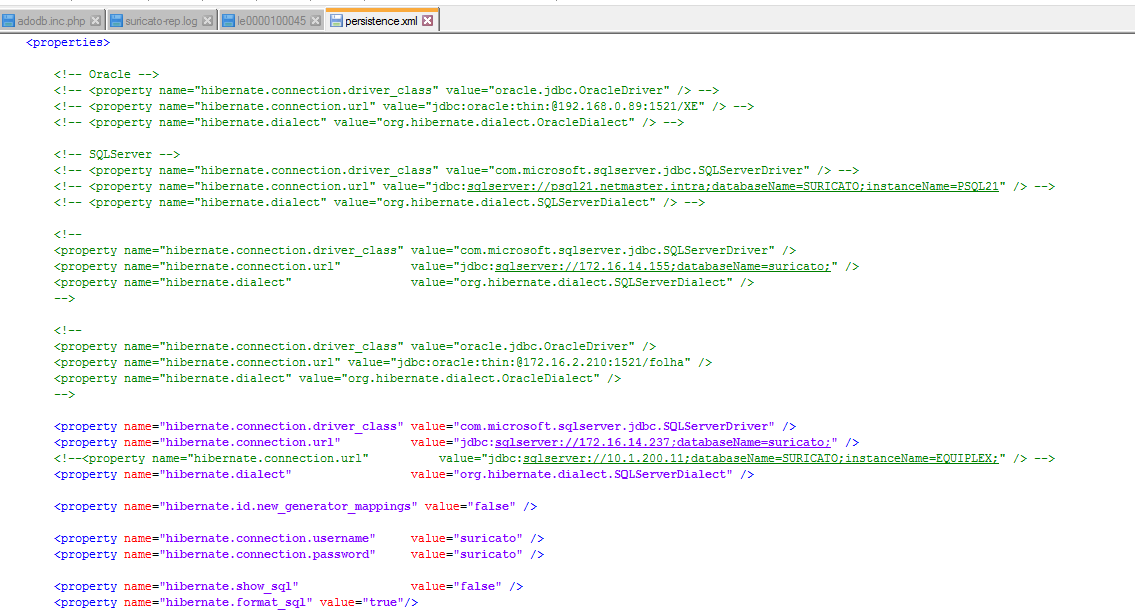1135x614 pixels.
Task: Click the save icon on suricato-rep.log tab
Action: click(117, 21)
